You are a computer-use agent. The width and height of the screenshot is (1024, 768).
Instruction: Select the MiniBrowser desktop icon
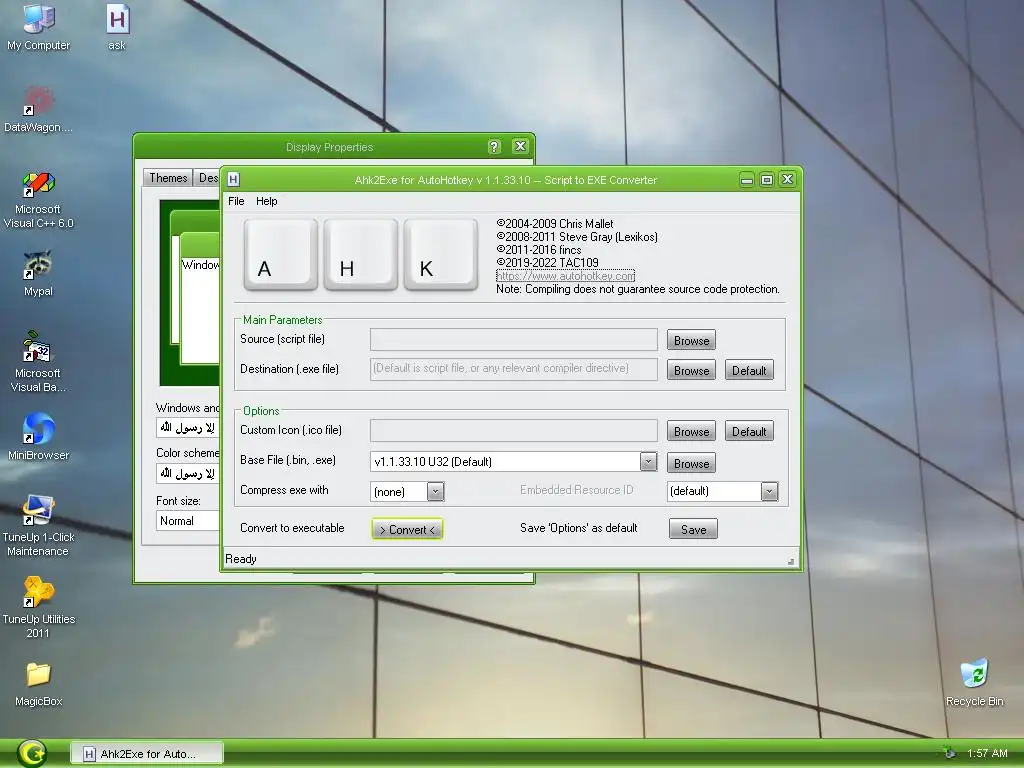[x=39, y=437]
